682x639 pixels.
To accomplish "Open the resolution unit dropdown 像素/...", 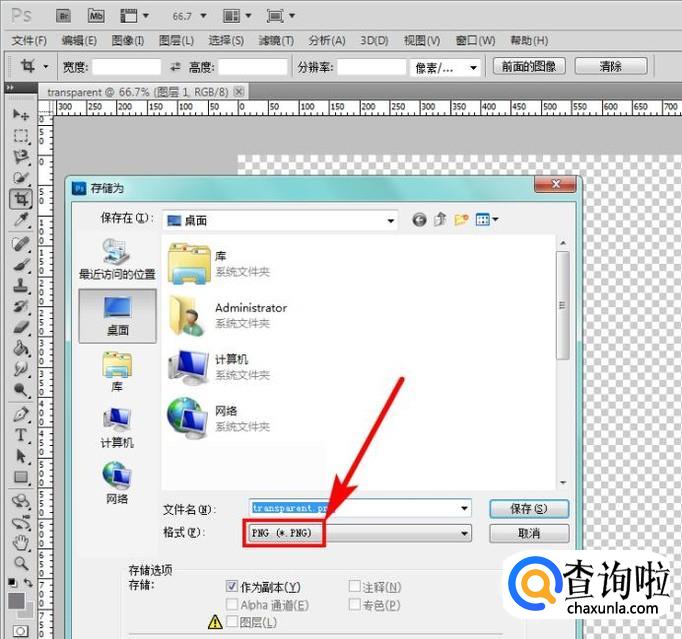I will pyautogui.click(x=473, y=67).
